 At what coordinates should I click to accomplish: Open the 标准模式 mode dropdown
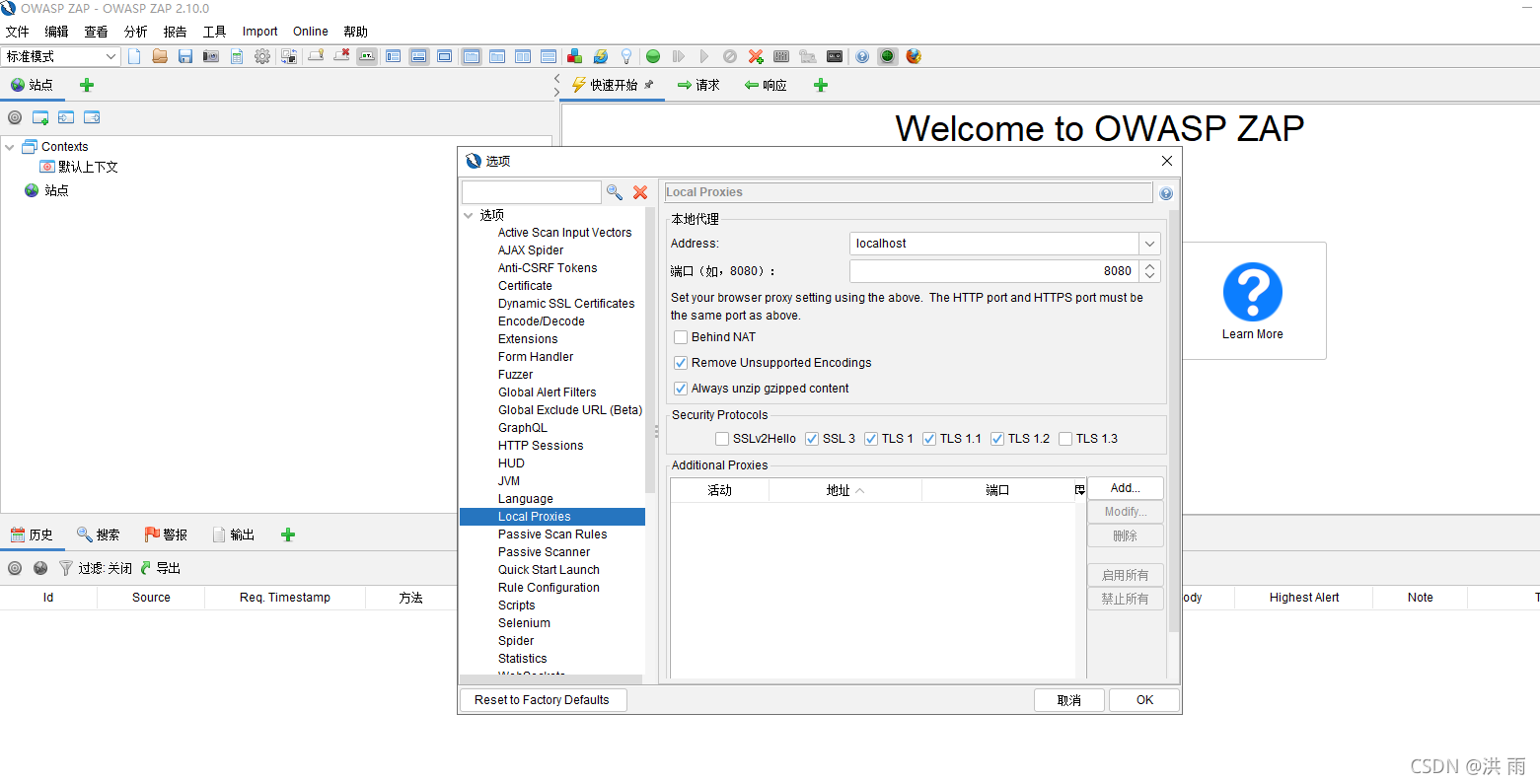[x=61, y=56]
